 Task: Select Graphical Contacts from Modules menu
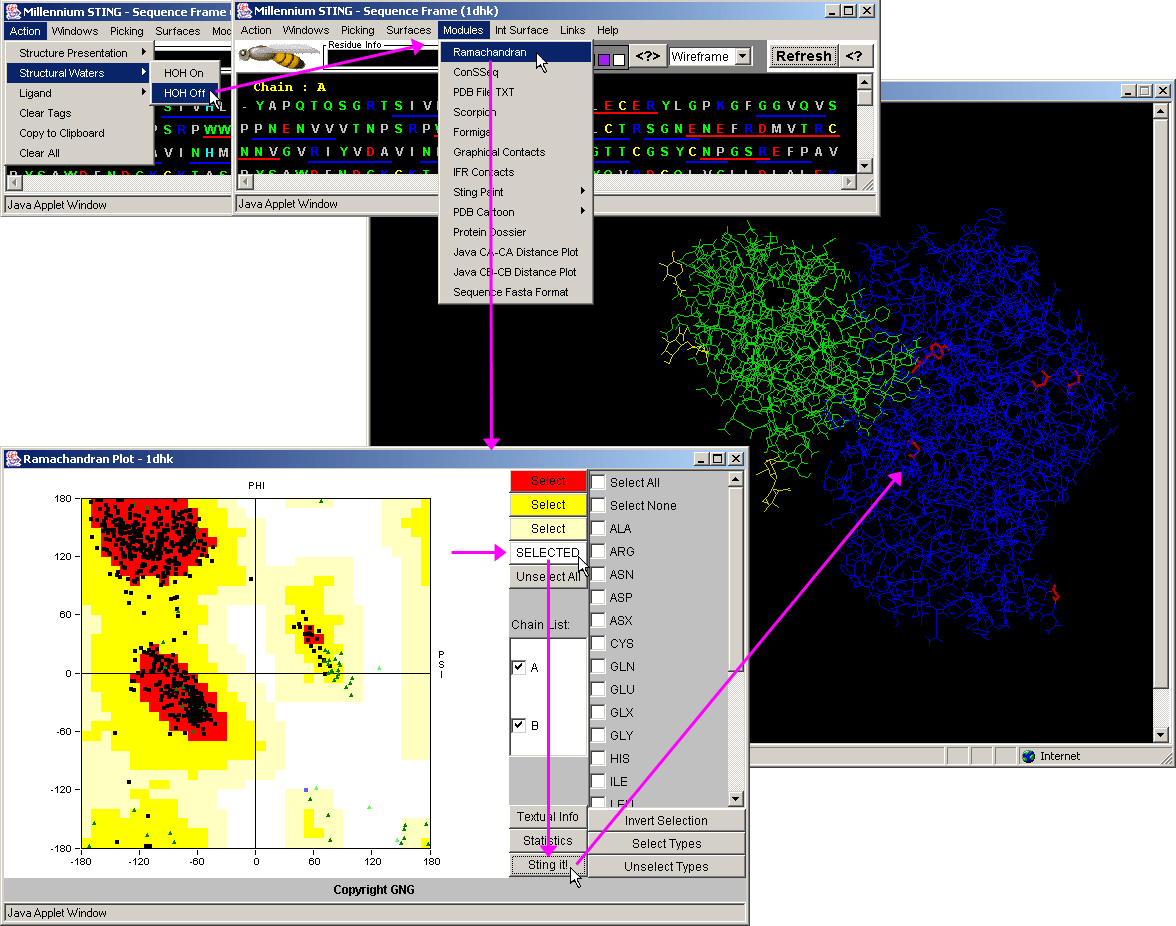click(516, 152)
